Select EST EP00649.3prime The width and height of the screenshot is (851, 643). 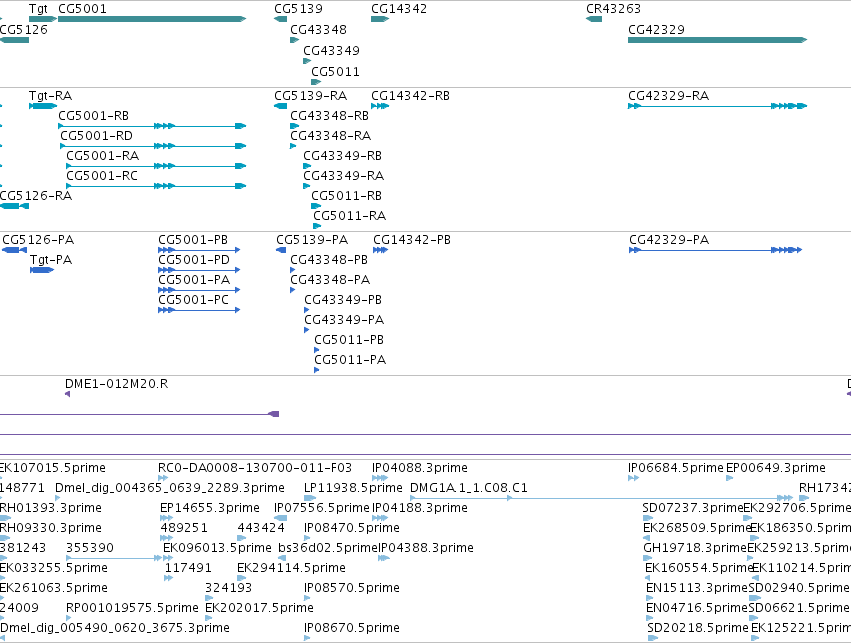[776, 468]
